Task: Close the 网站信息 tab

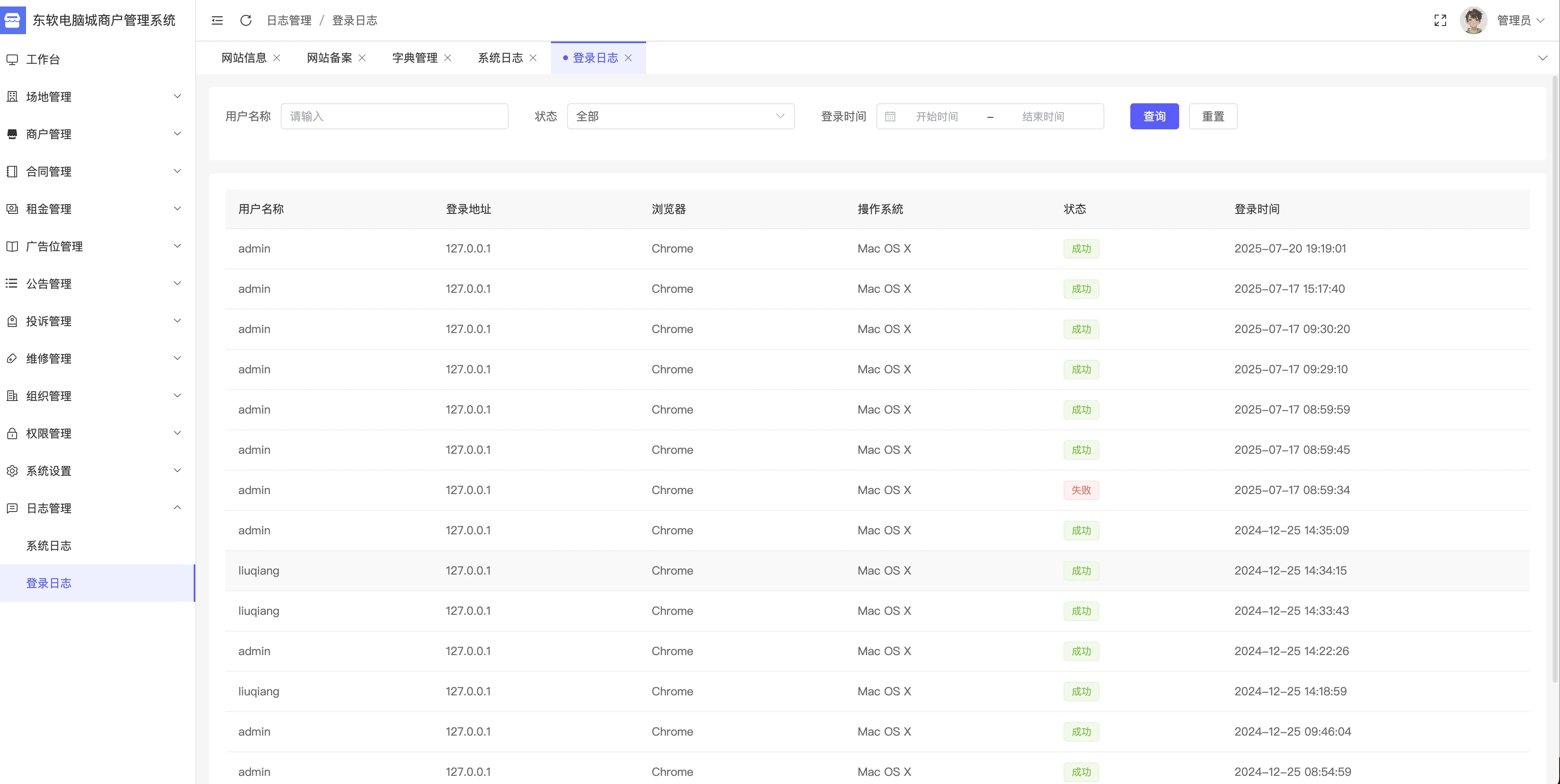Action: click(x=277, y=57)
